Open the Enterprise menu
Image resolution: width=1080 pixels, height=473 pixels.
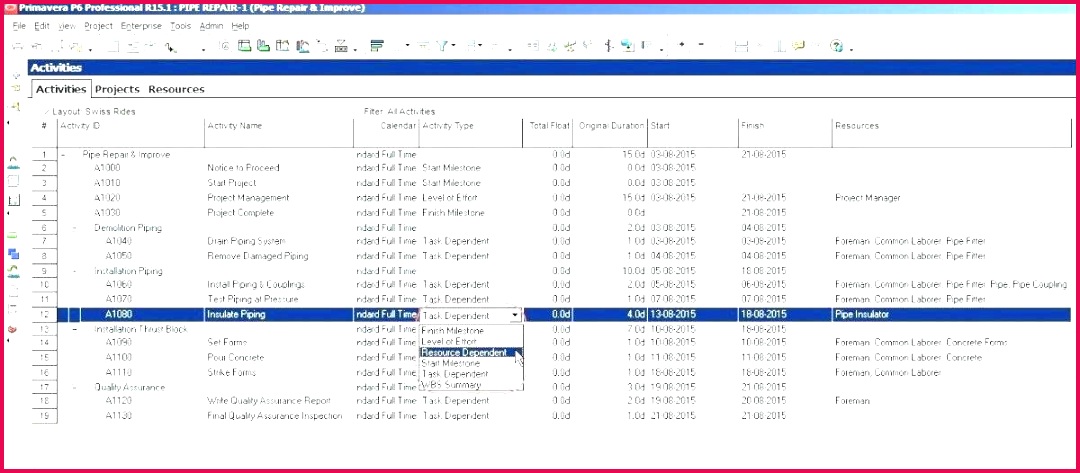pos(141,26)
